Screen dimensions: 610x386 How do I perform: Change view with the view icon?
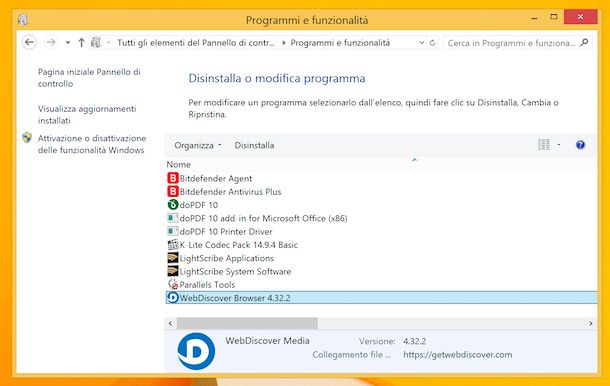tap(543, 145)
